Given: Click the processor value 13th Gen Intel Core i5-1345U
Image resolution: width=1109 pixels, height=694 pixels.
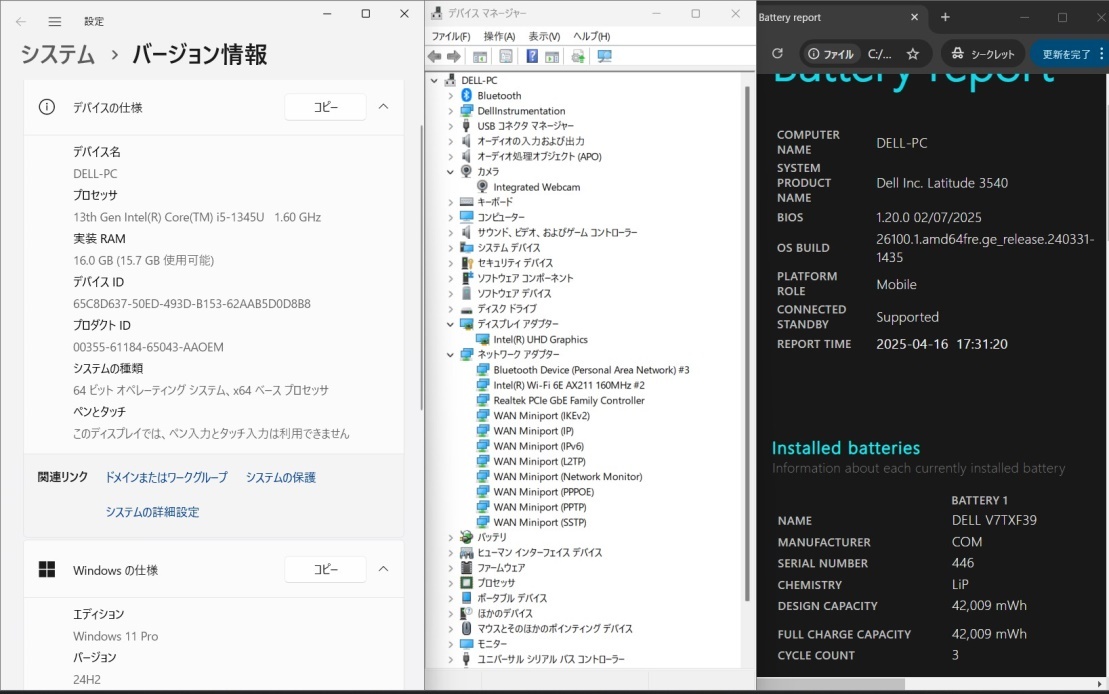Looking at the screenshot, I should pyautogui.click(x=197, y=217).
